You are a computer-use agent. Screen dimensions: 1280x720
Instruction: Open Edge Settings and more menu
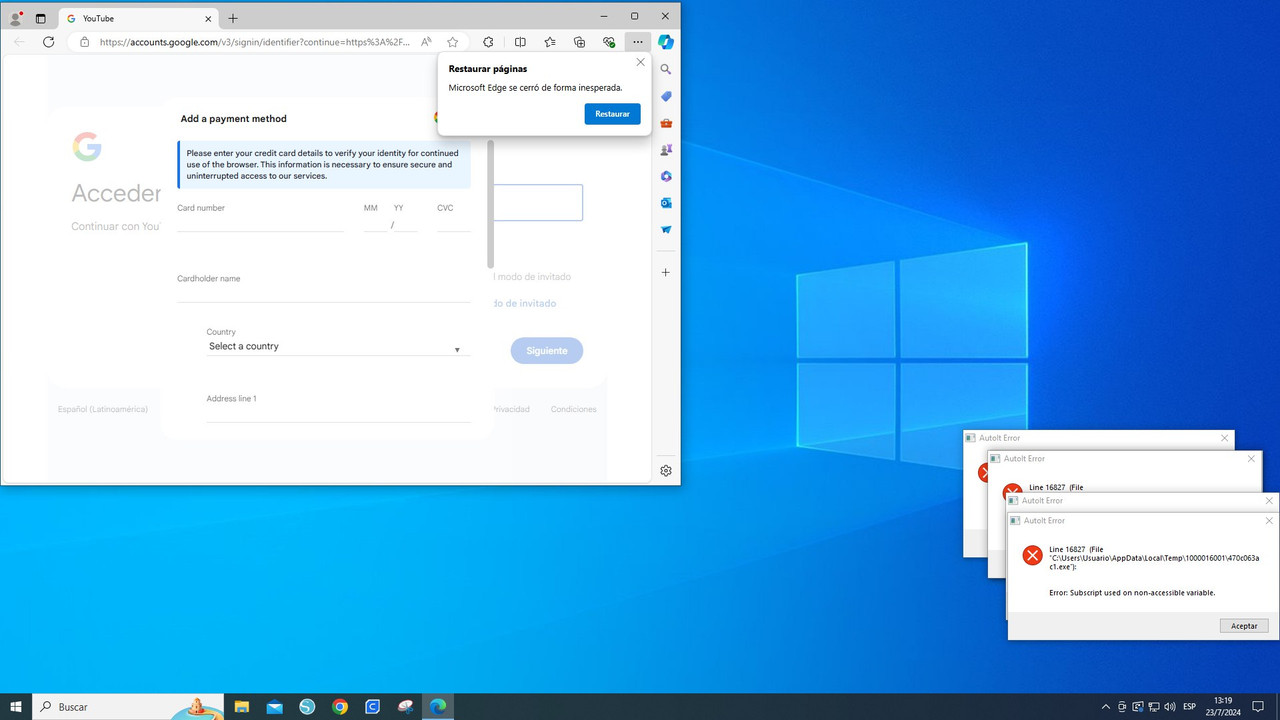tap(638, 42)
